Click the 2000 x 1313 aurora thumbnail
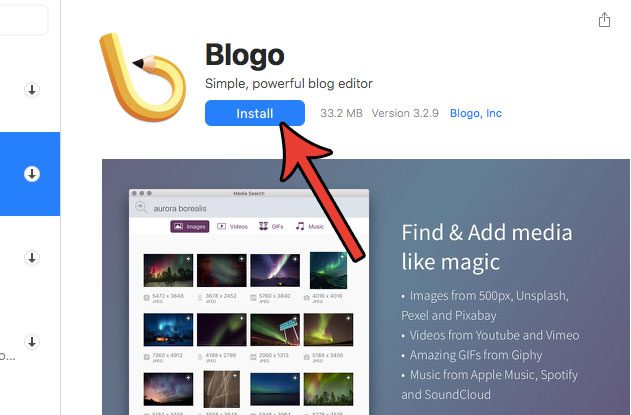The height and width of the screenshot is (415, 631). (275, 330)
